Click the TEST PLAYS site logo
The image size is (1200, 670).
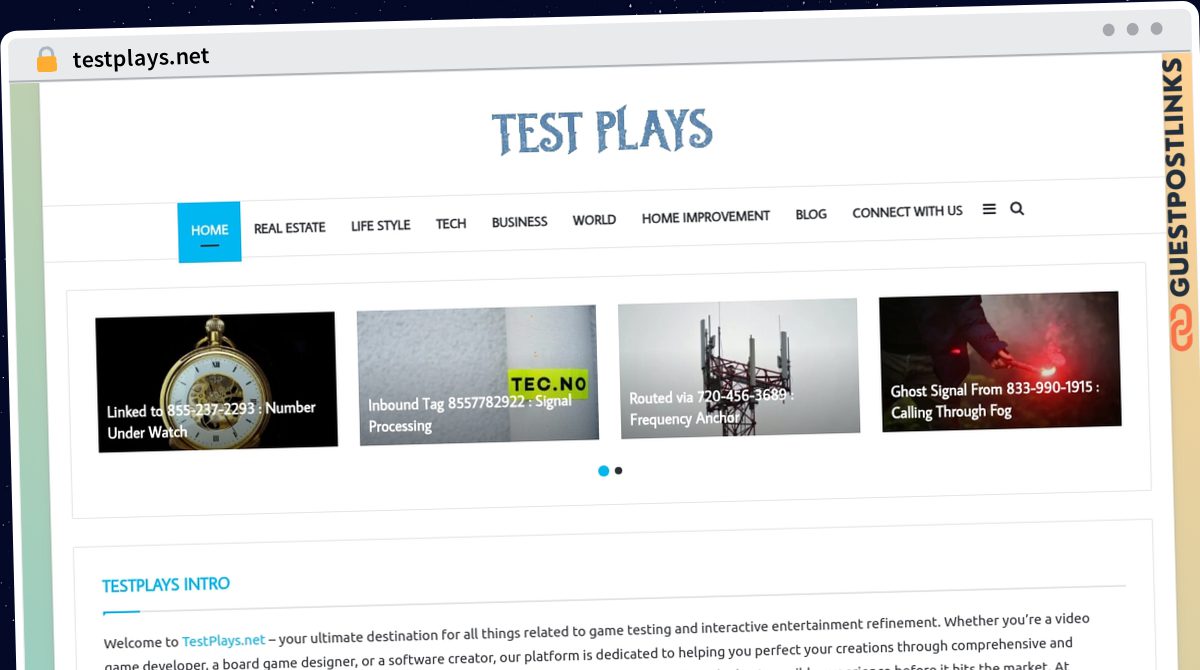[602, 132]
